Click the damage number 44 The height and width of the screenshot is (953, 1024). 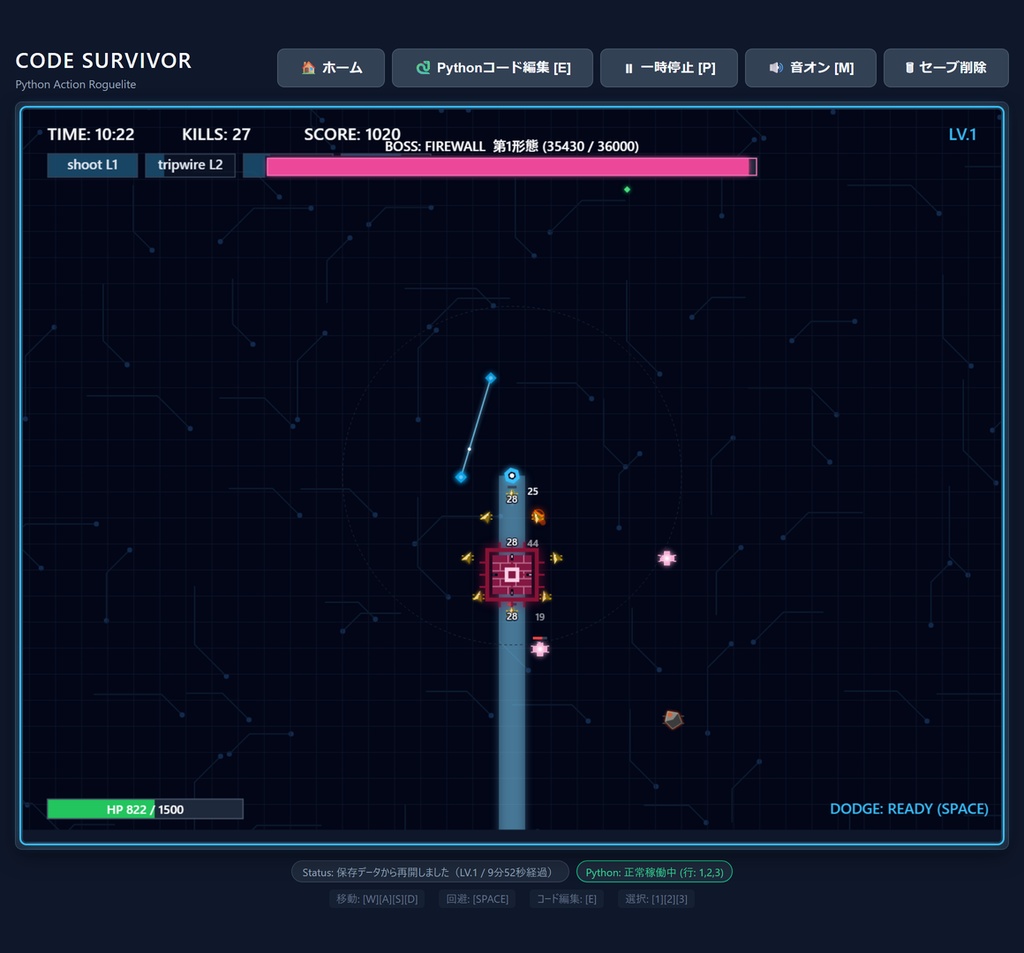pos(533,543)
